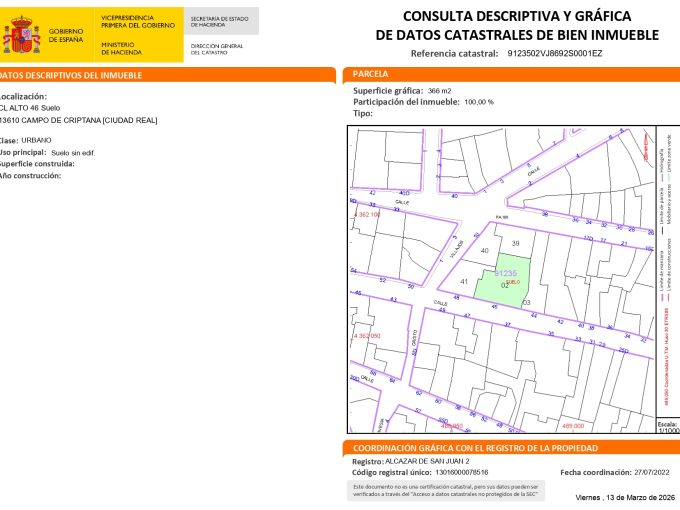Click parcel number 39 on the map

(516, 244)
